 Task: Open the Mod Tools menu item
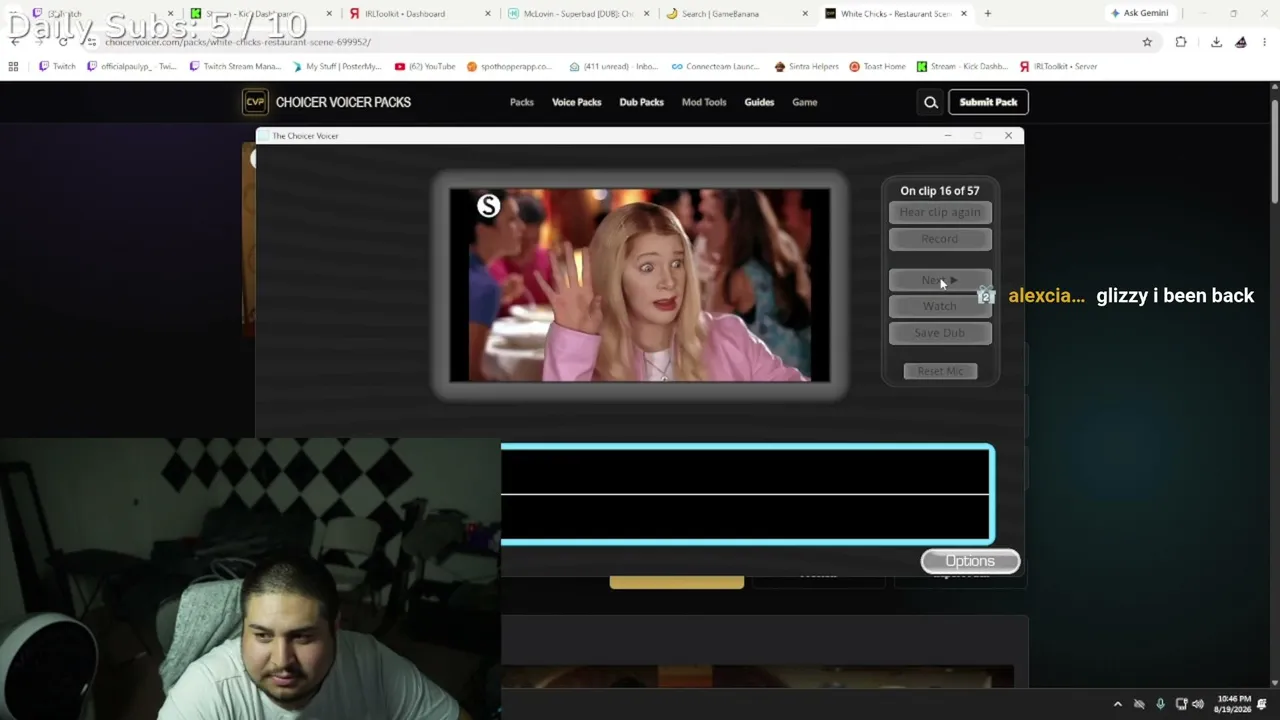(x=704, y=102)
